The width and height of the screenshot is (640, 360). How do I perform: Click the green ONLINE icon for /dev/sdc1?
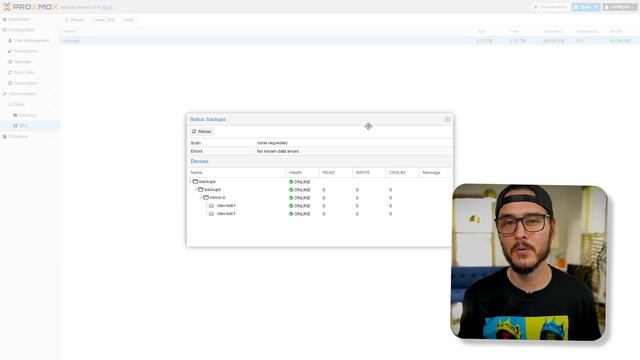(291, 214)
